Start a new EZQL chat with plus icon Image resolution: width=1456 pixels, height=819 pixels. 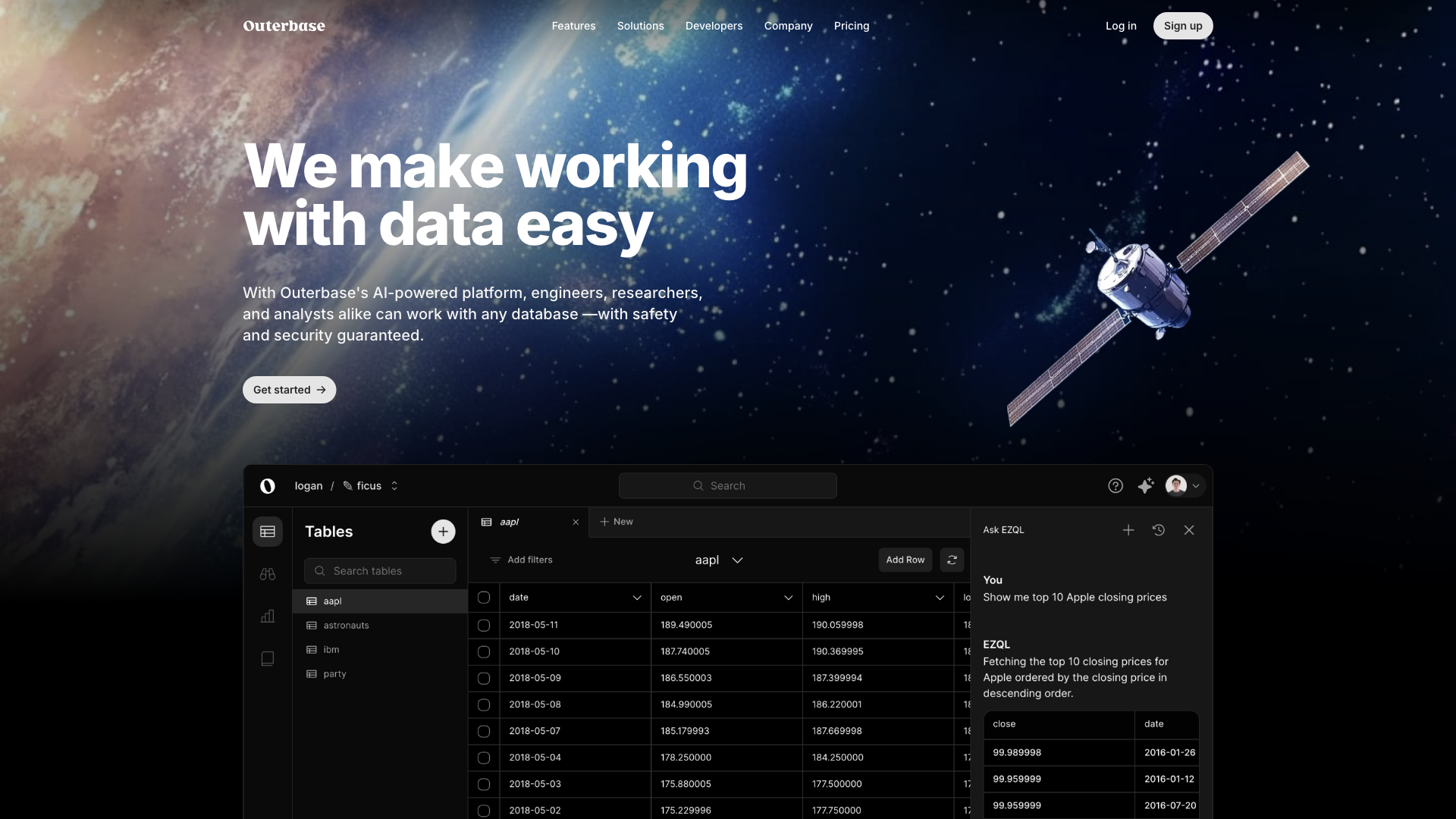[x=1128, y=530]
